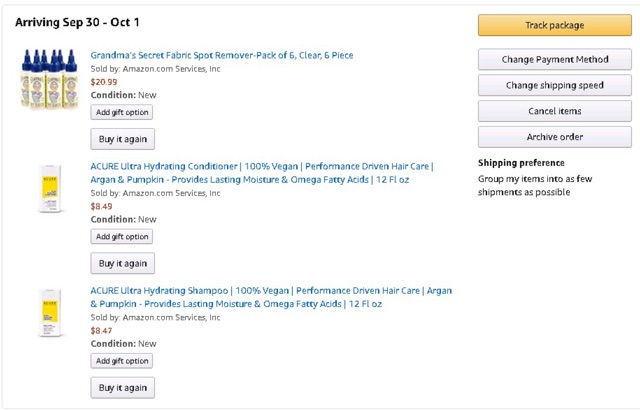Click the Track package button
This screenshot has height=410, width=640.
[555, 25]
